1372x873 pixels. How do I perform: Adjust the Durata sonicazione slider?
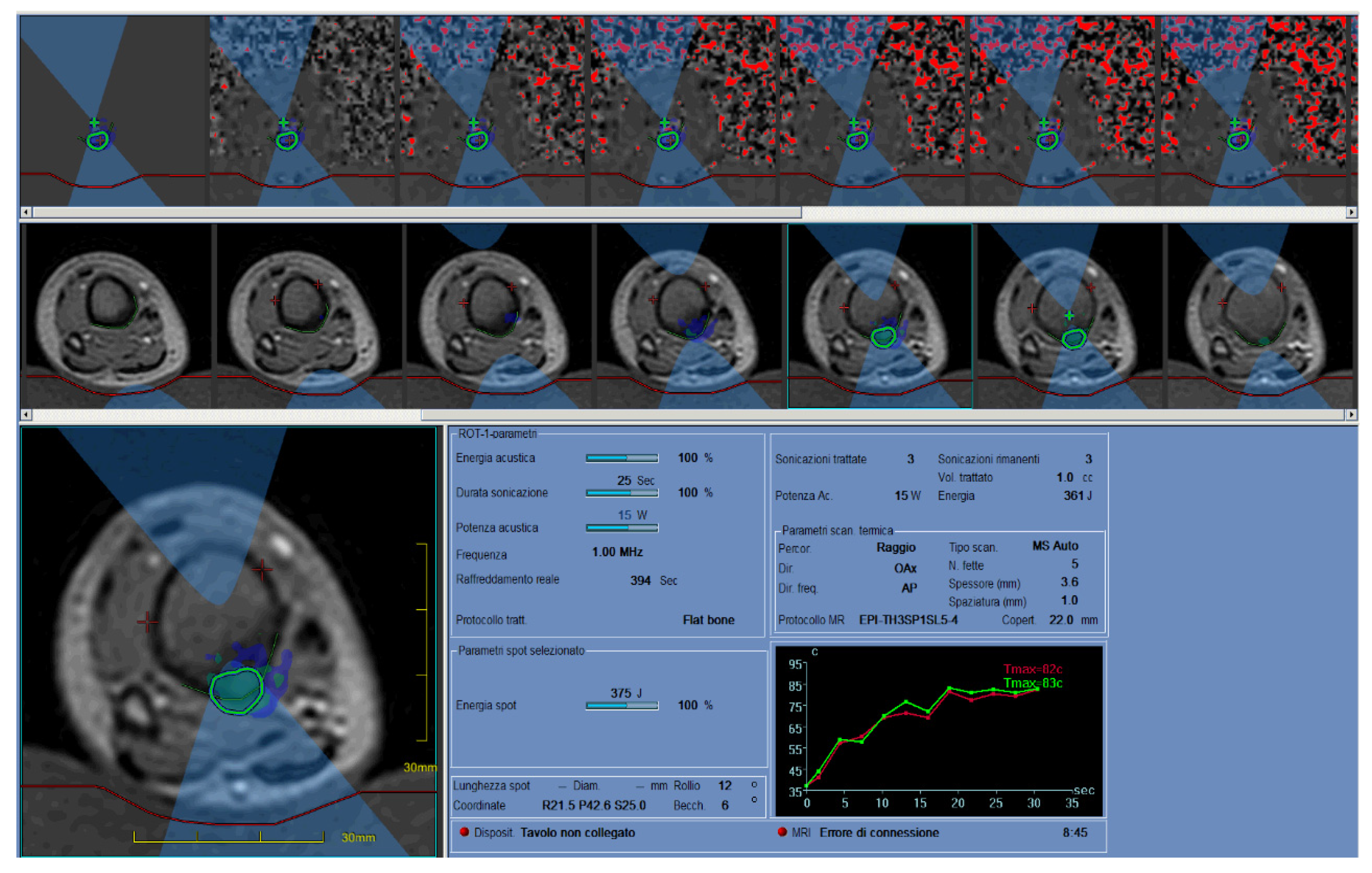tap(622, 493)
